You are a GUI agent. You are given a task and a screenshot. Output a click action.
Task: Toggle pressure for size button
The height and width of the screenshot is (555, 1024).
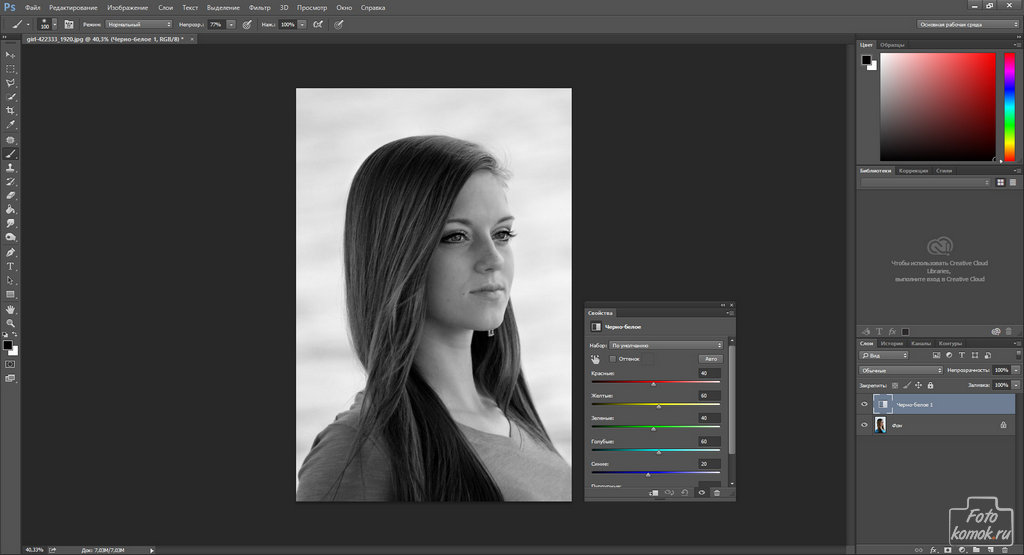pos(338,24)
